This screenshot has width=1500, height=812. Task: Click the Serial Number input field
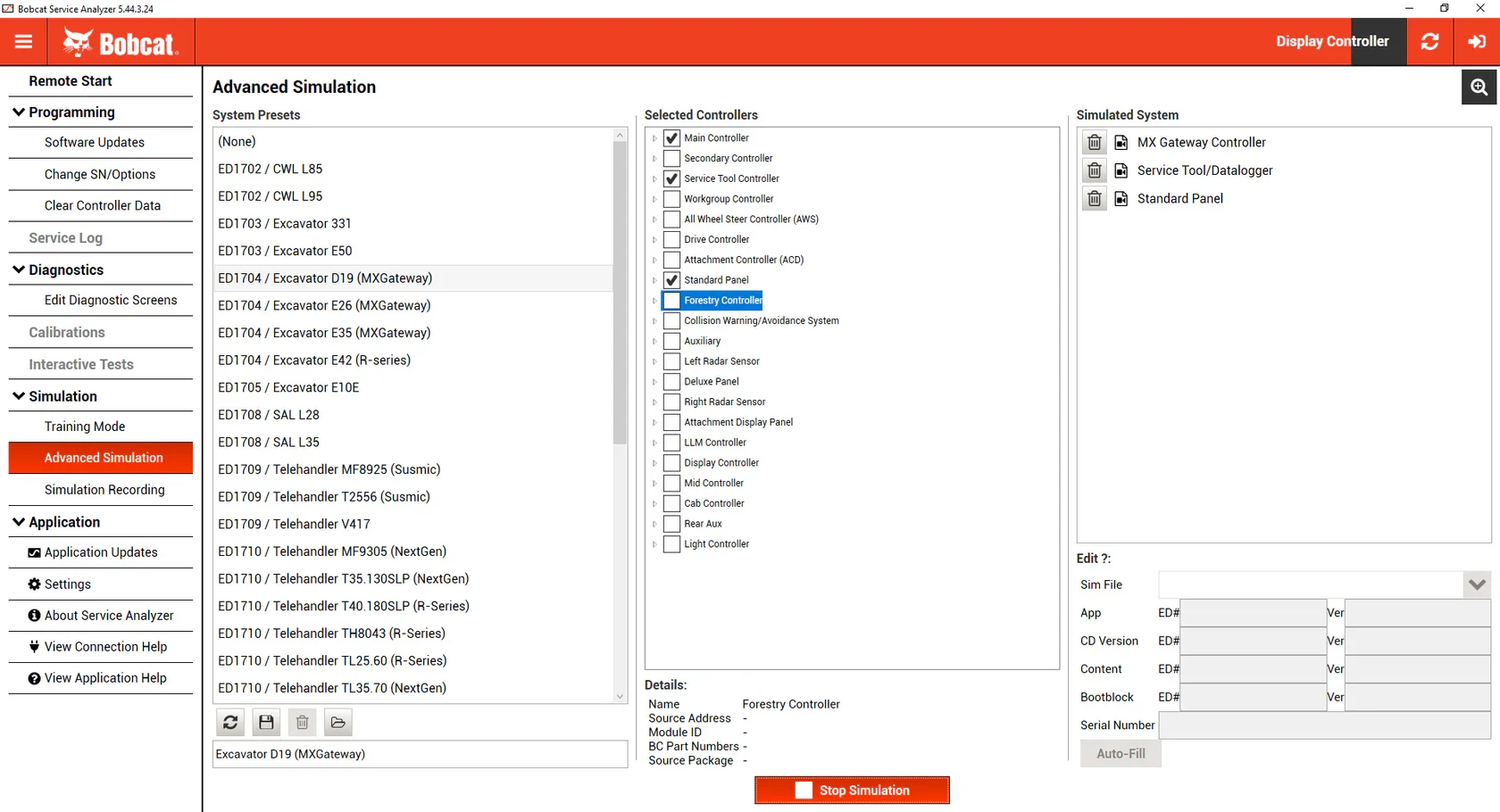coord(1324,726)
